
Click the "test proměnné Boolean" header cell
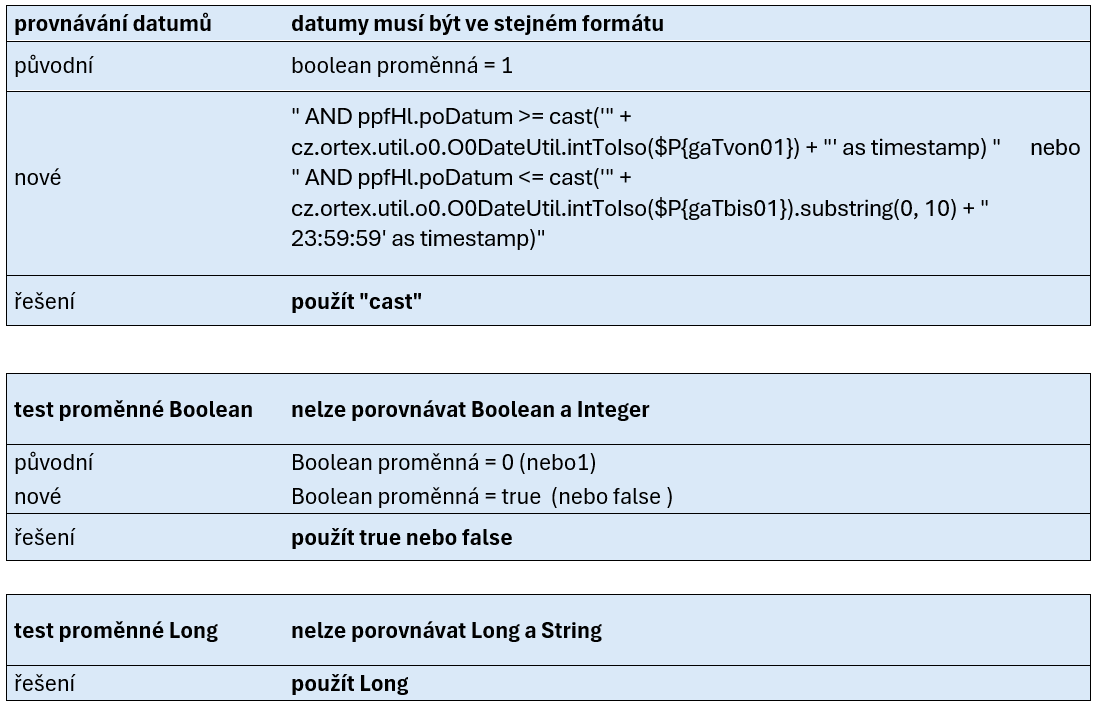pos(133,409)
